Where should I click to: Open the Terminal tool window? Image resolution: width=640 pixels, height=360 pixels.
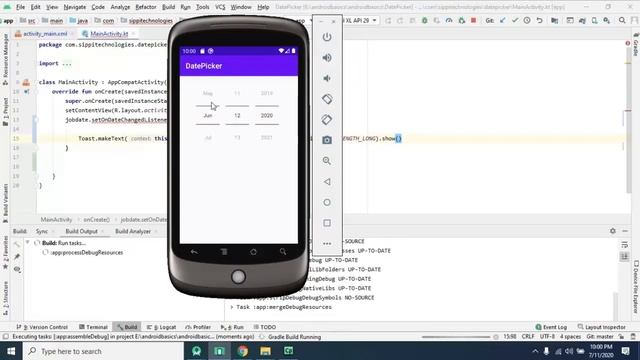point(93,327)
